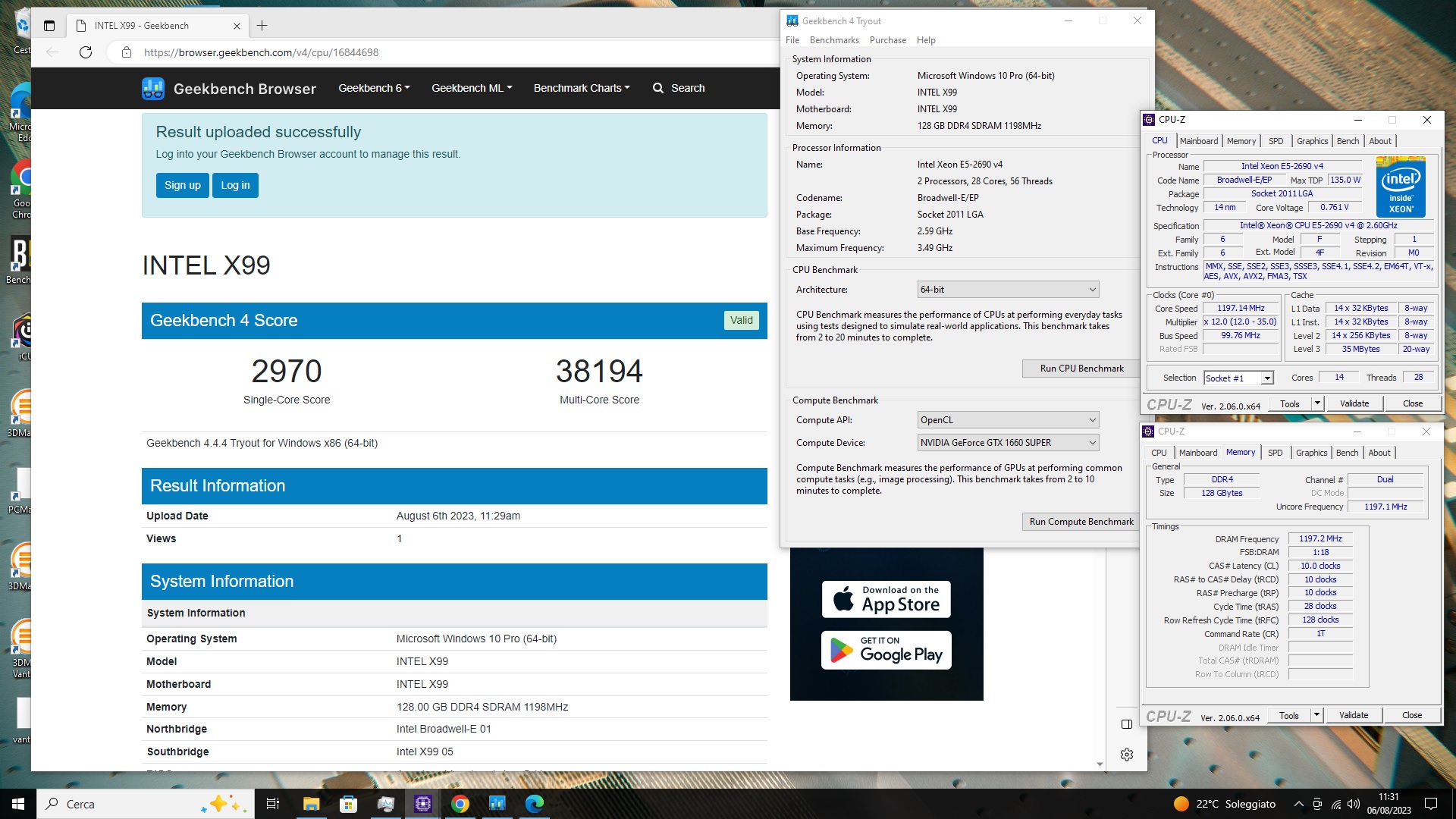Switch to Bench tab in top CPU-Z window
The width and height of the screenshot is (1456, 819).
tap(1348, 141)
